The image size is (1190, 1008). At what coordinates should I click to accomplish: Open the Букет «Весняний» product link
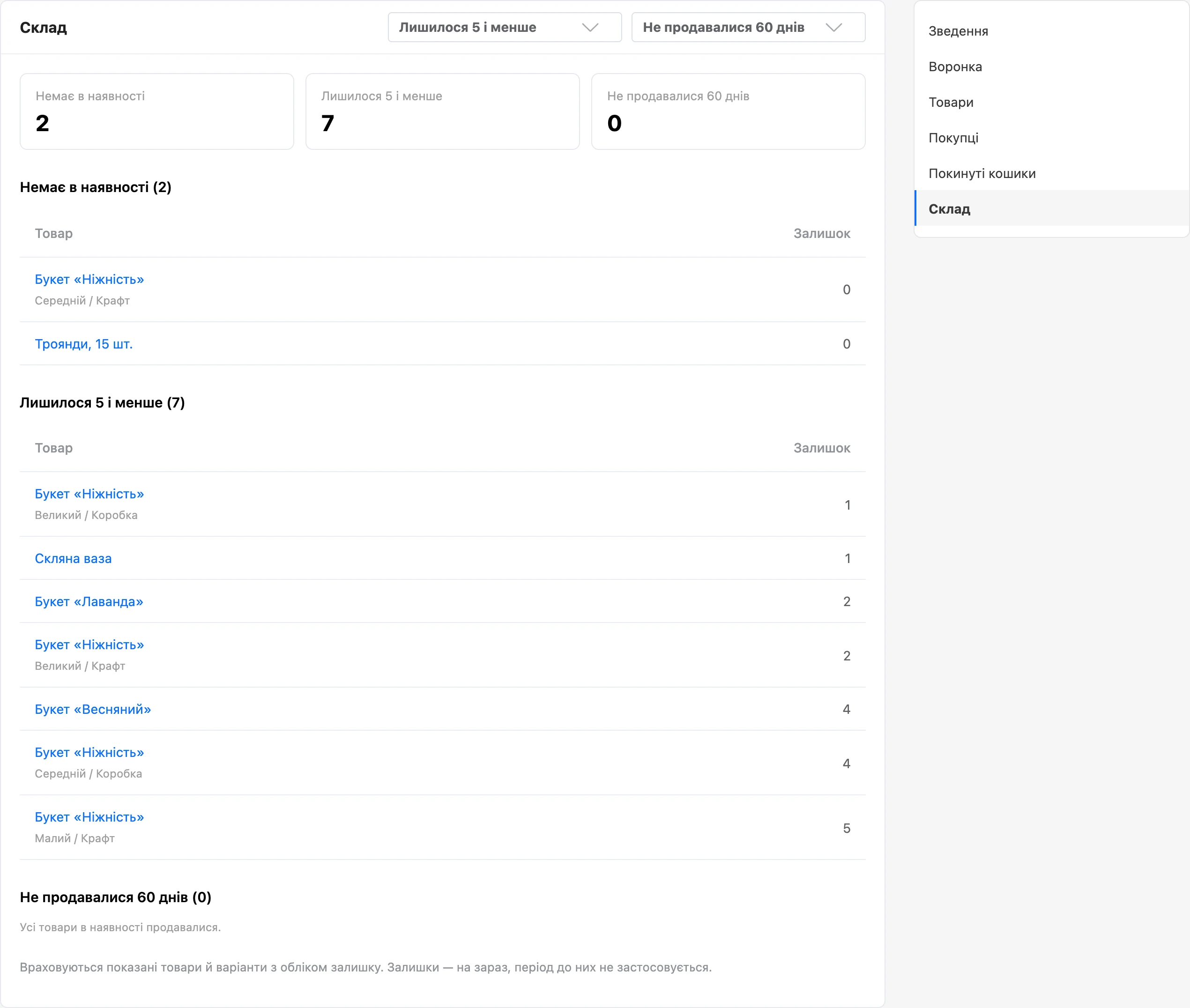[x=93, y=709]
